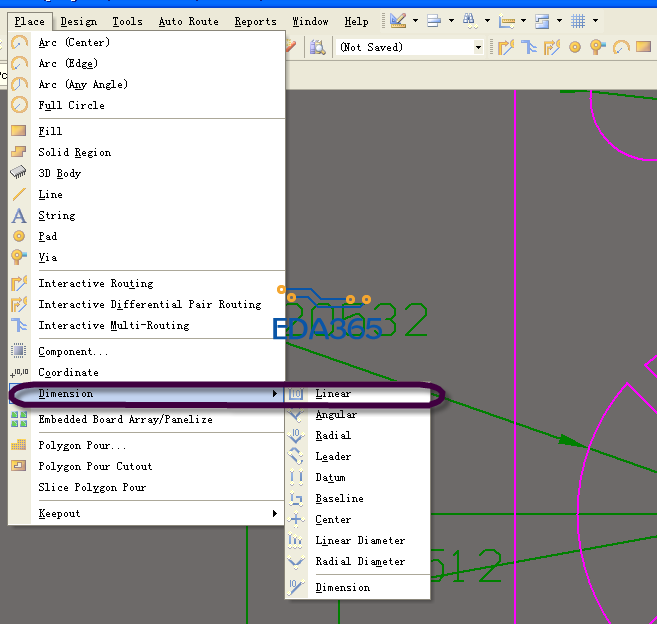Click the find selection binoculars icon
The image size is (657, 624).
[469, 21]
